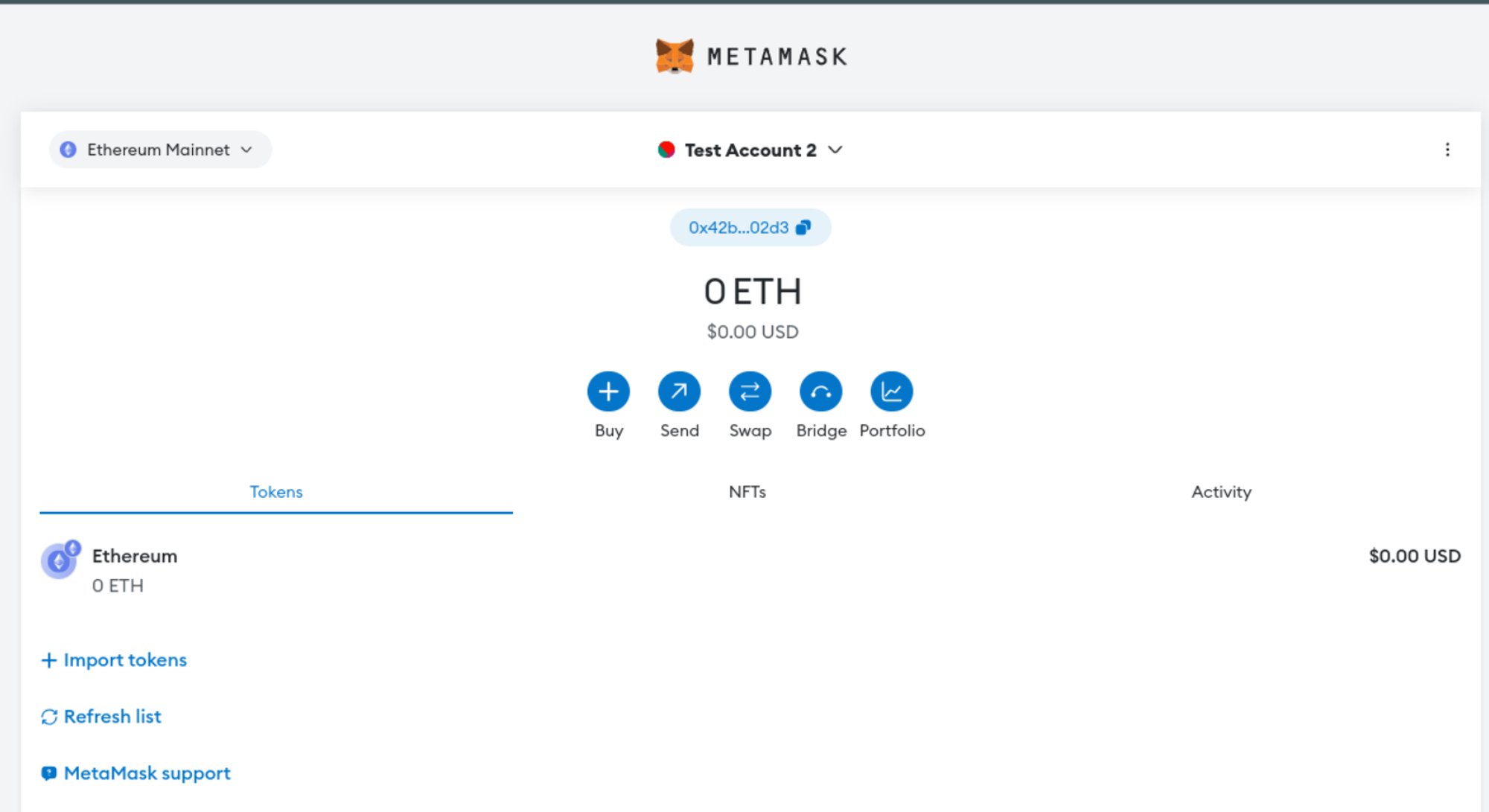Click the 0 ETH main balance
1489x812 pixels.
pos(753,292)
